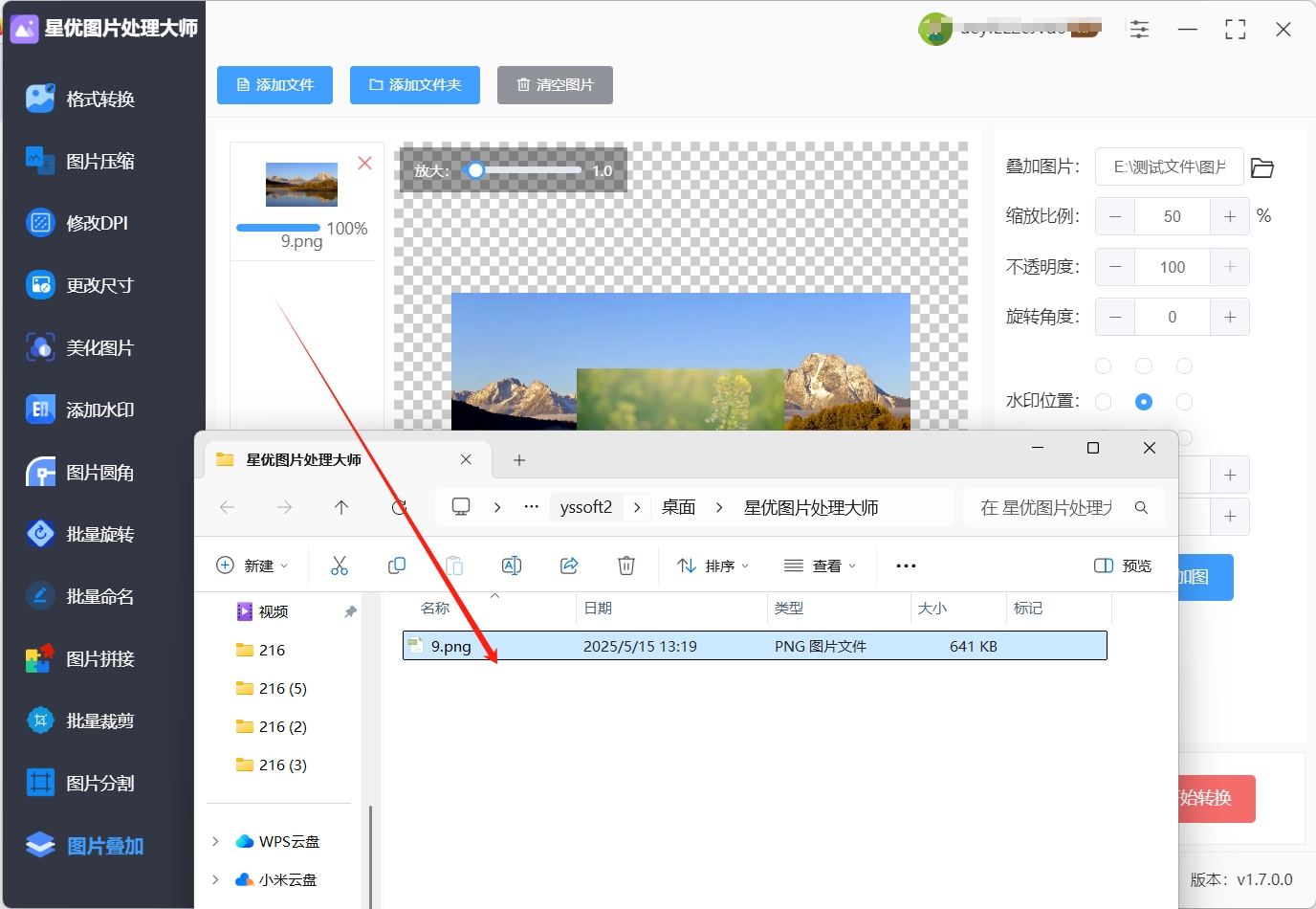Select middle-left watermark position radio
Image resolution: width=1316 pixels, height=909 pixels.
click(1103, 402)
